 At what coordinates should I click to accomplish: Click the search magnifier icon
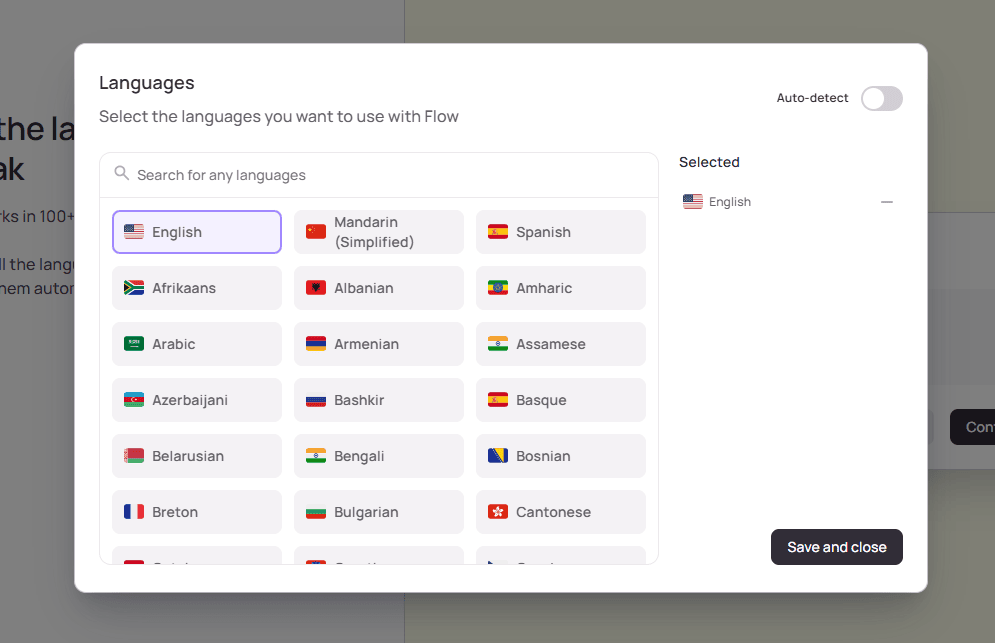122,174
